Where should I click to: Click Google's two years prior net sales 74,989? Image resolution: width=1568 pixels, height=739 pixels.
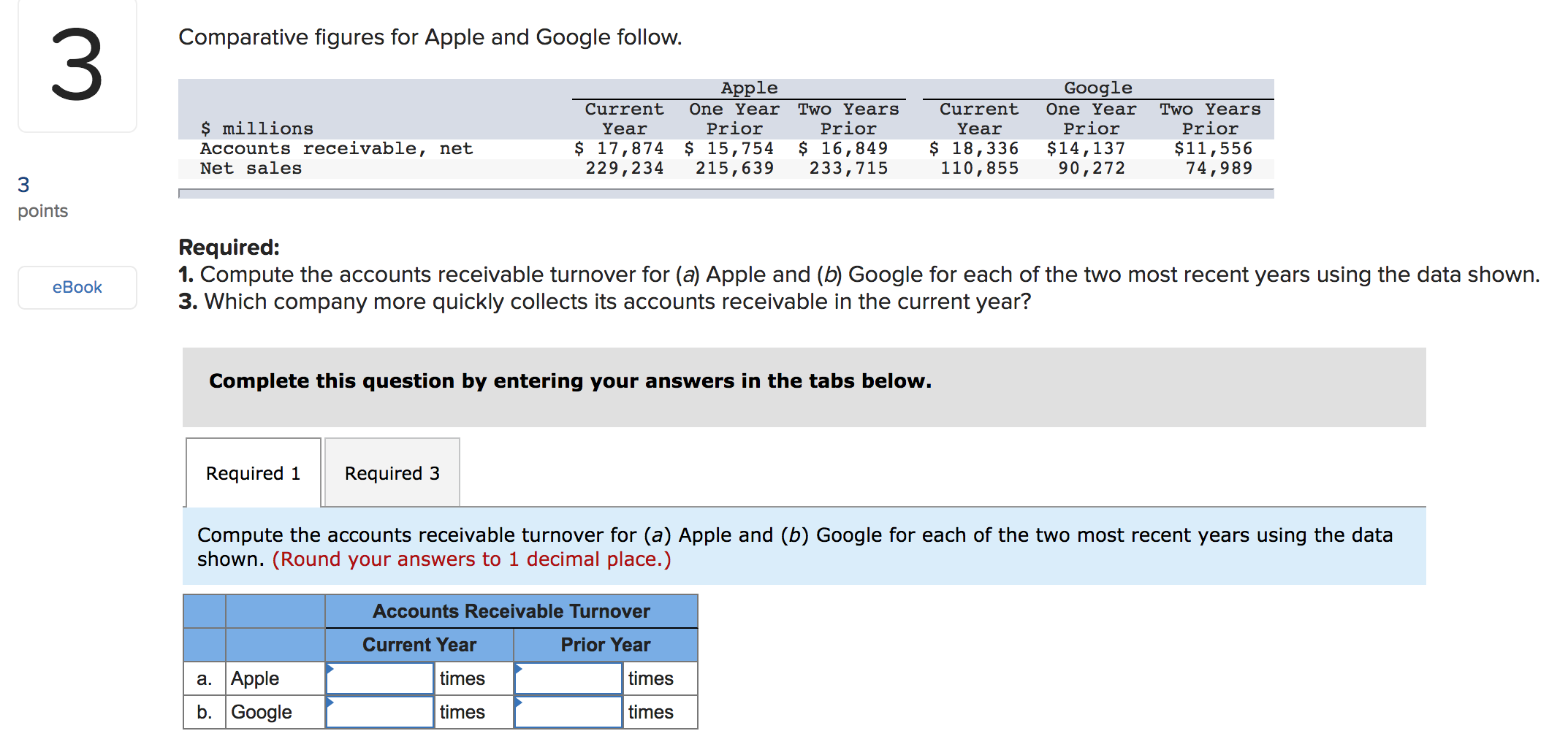[1219, 168]
